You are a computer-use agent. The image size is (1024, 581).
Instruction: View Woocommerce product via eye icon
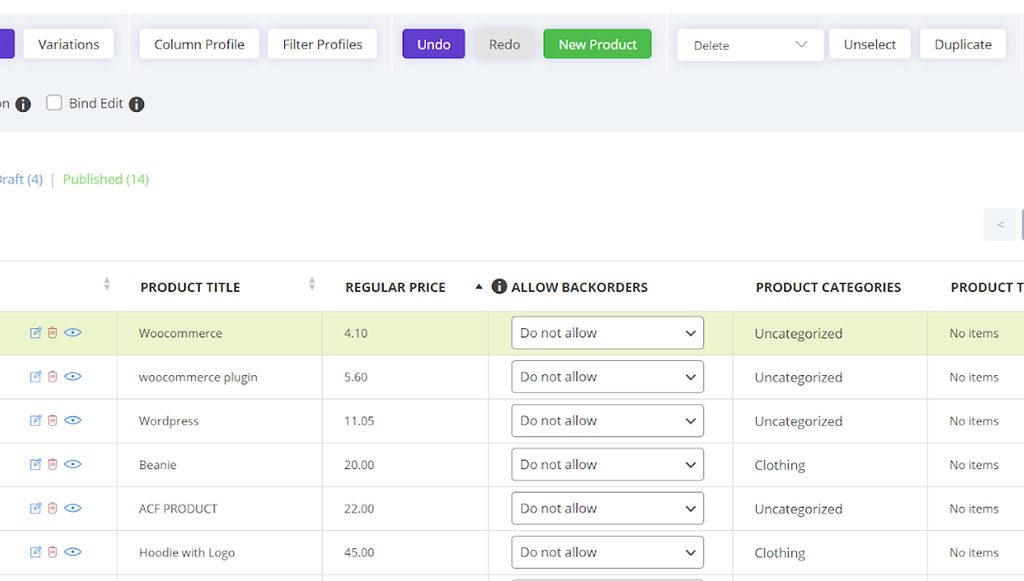(x=73, y=333)
